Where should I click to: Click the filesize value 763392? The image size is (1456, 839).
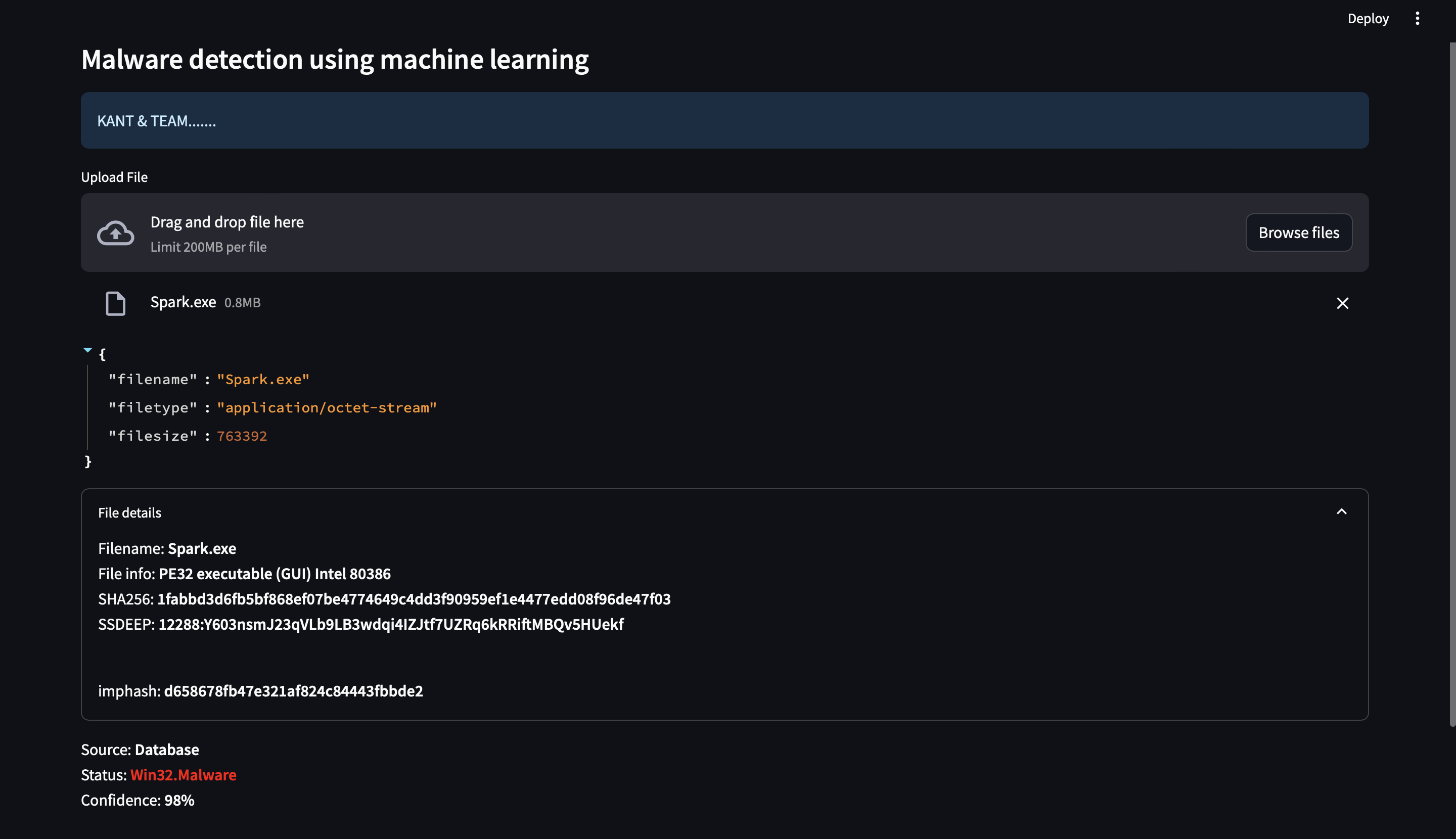(x=242, y=436)
